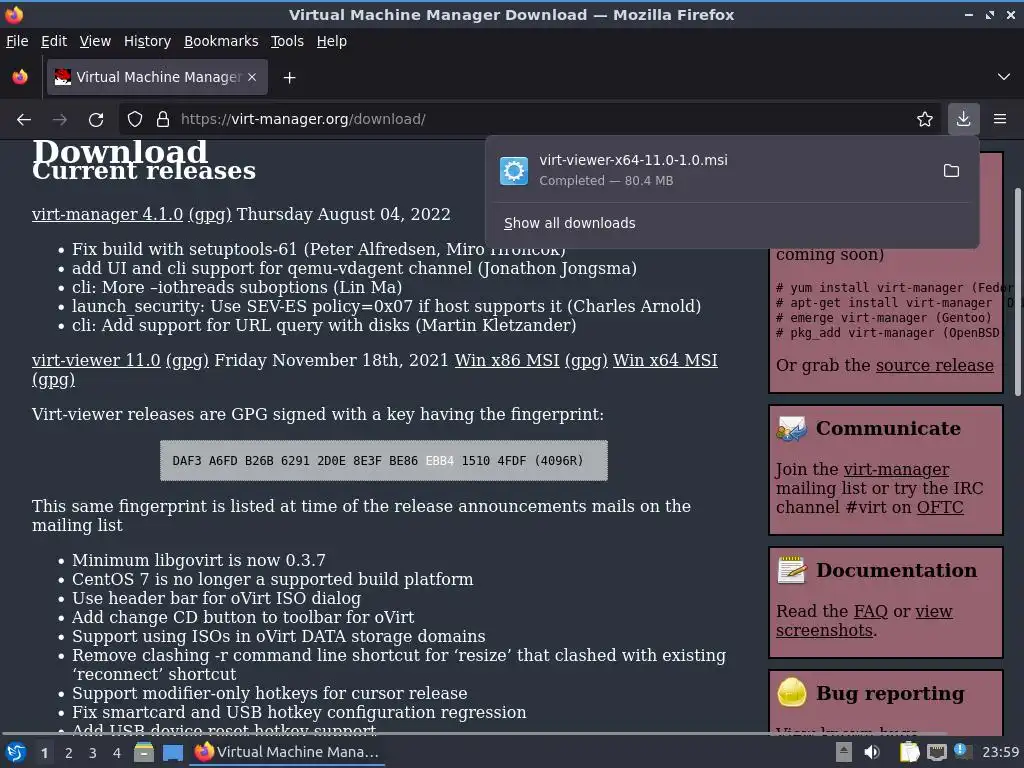
Task: Download the Win x86 MSI
Action: click(x=507, y=360)
